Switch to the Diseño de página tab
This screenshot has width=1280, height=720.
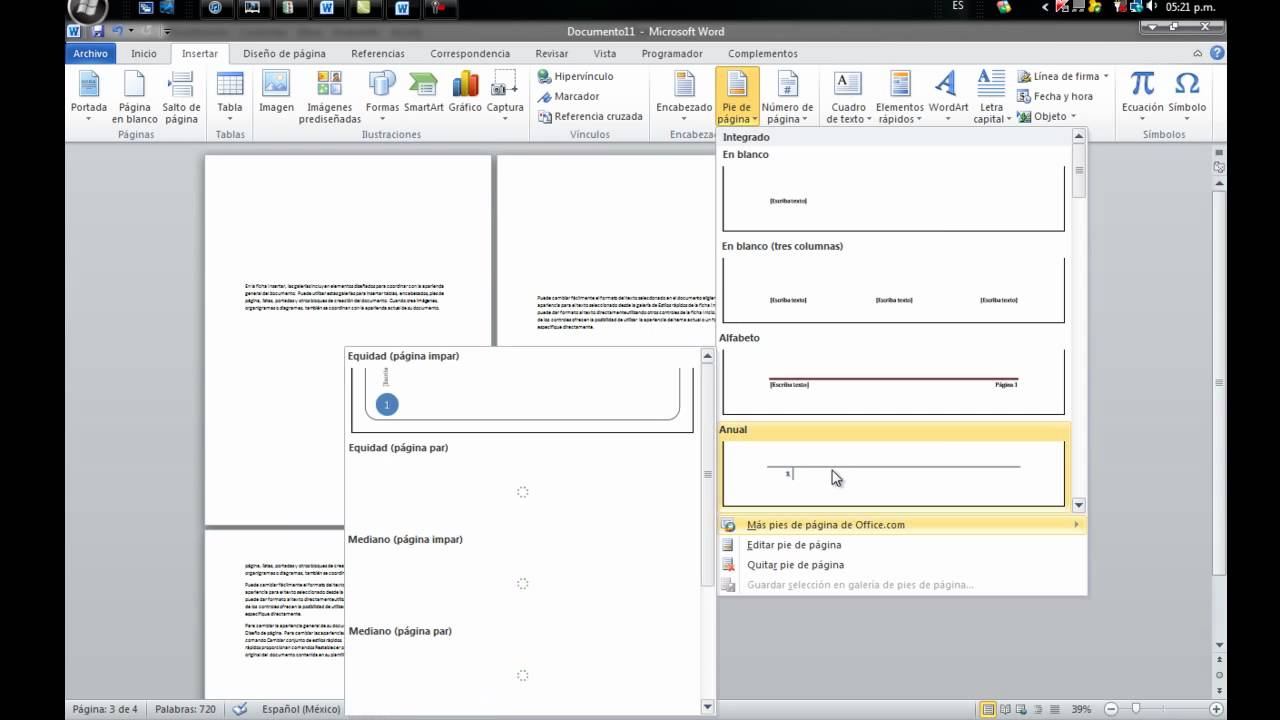(x=284, y=54)
